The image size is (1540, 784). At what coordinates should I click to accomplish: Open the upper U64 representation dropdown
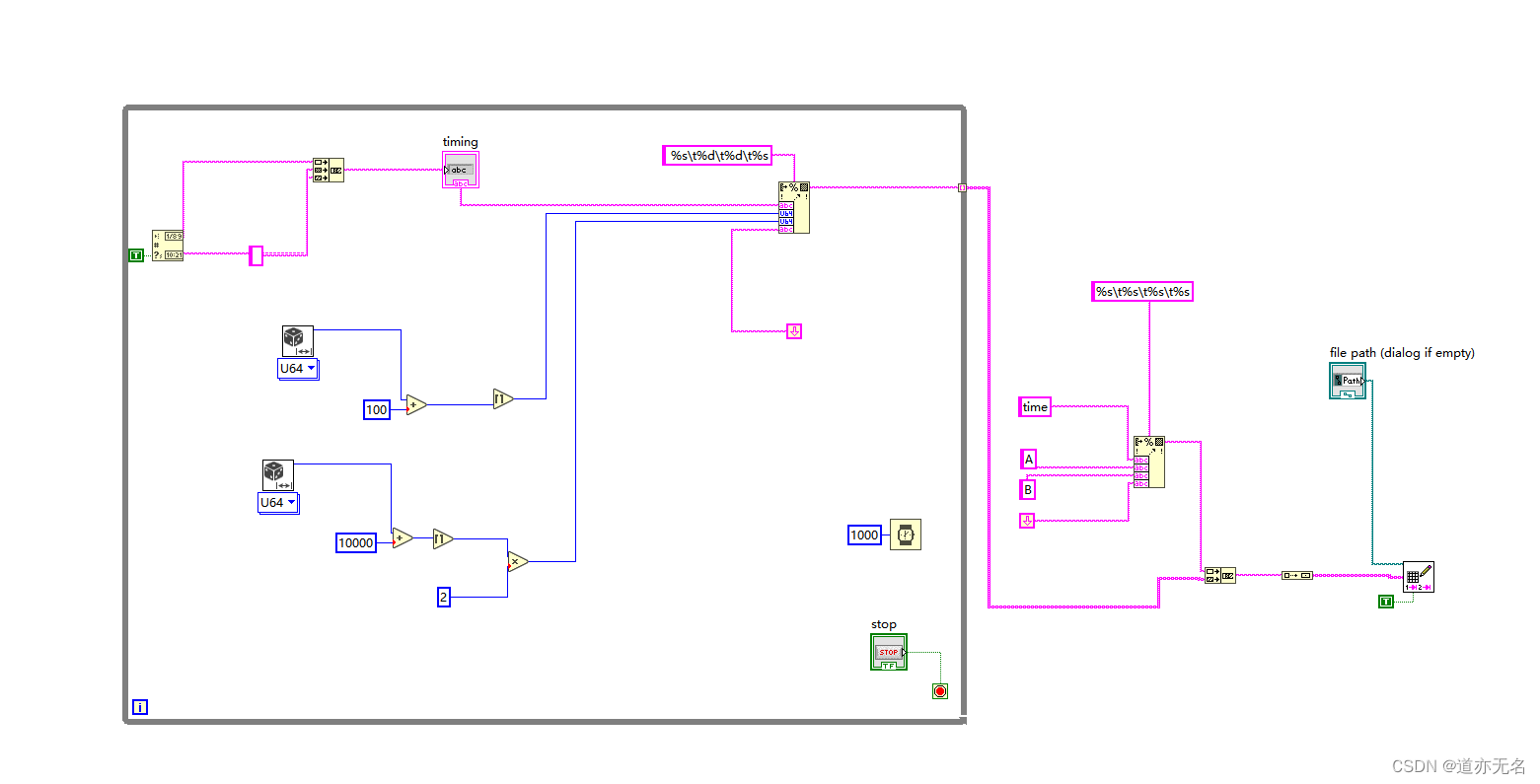click(298, 369)
